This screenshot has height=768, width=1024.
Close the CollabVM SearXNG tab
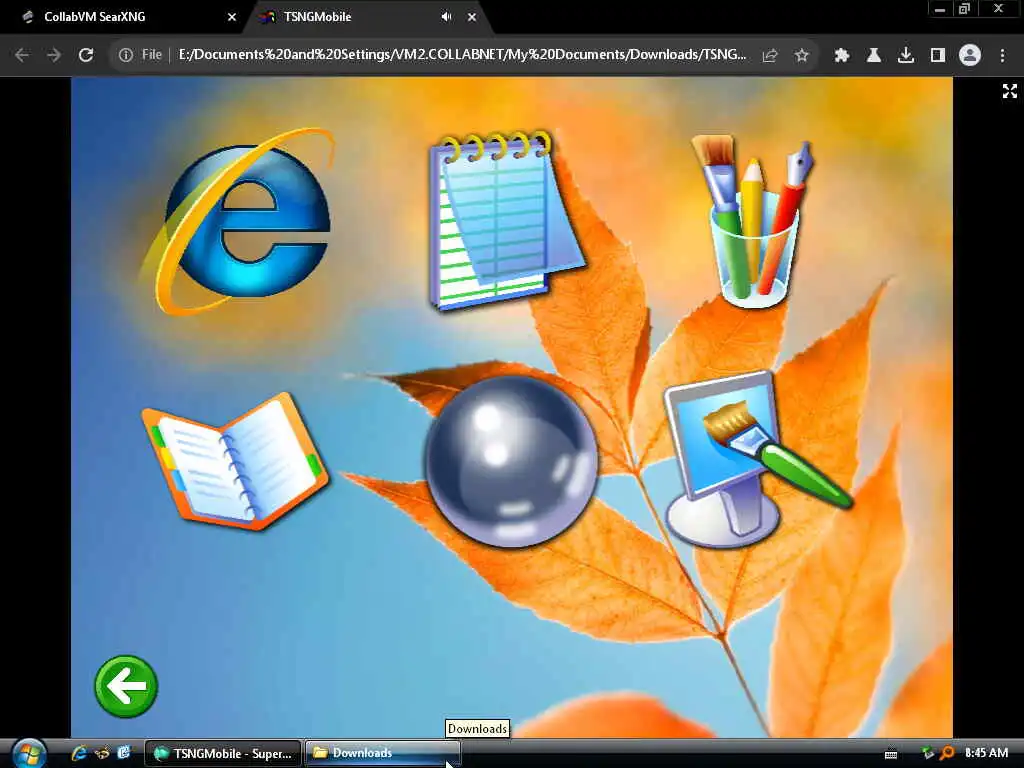pyautogui.click(x=231, y=17)
